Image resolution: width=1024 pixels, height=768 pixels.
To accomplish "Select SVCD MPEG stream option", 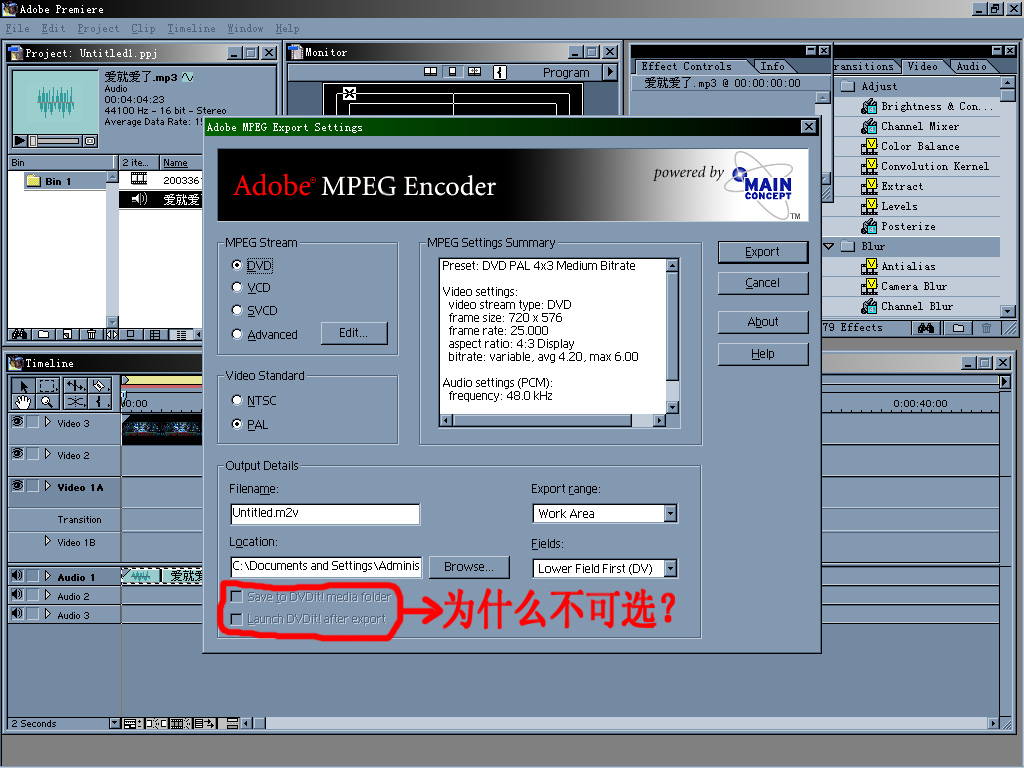I will coord(237,311).
